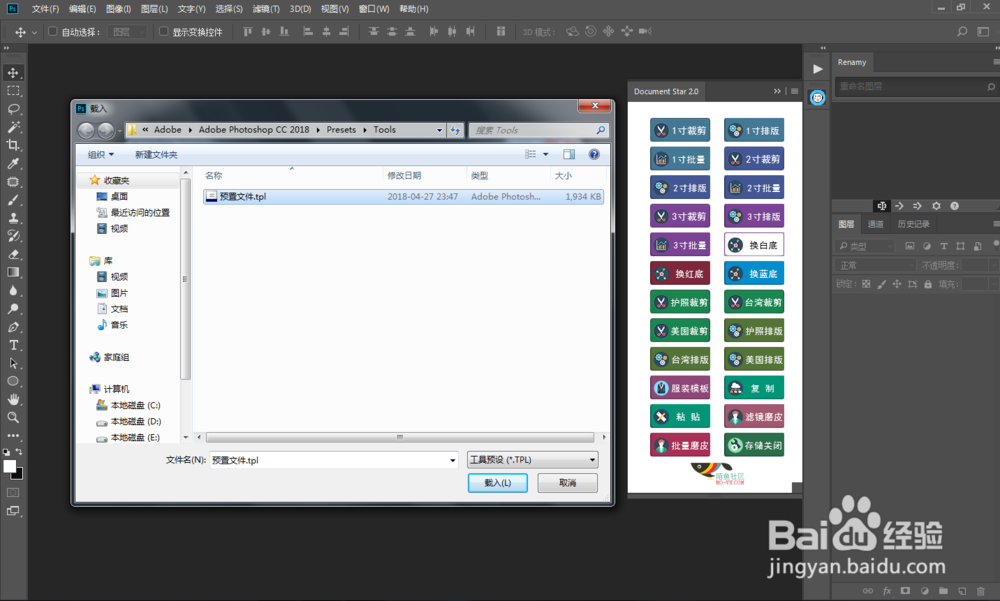Click the foreground color swatch
The image size is (1000, 601).
point(10,466)
